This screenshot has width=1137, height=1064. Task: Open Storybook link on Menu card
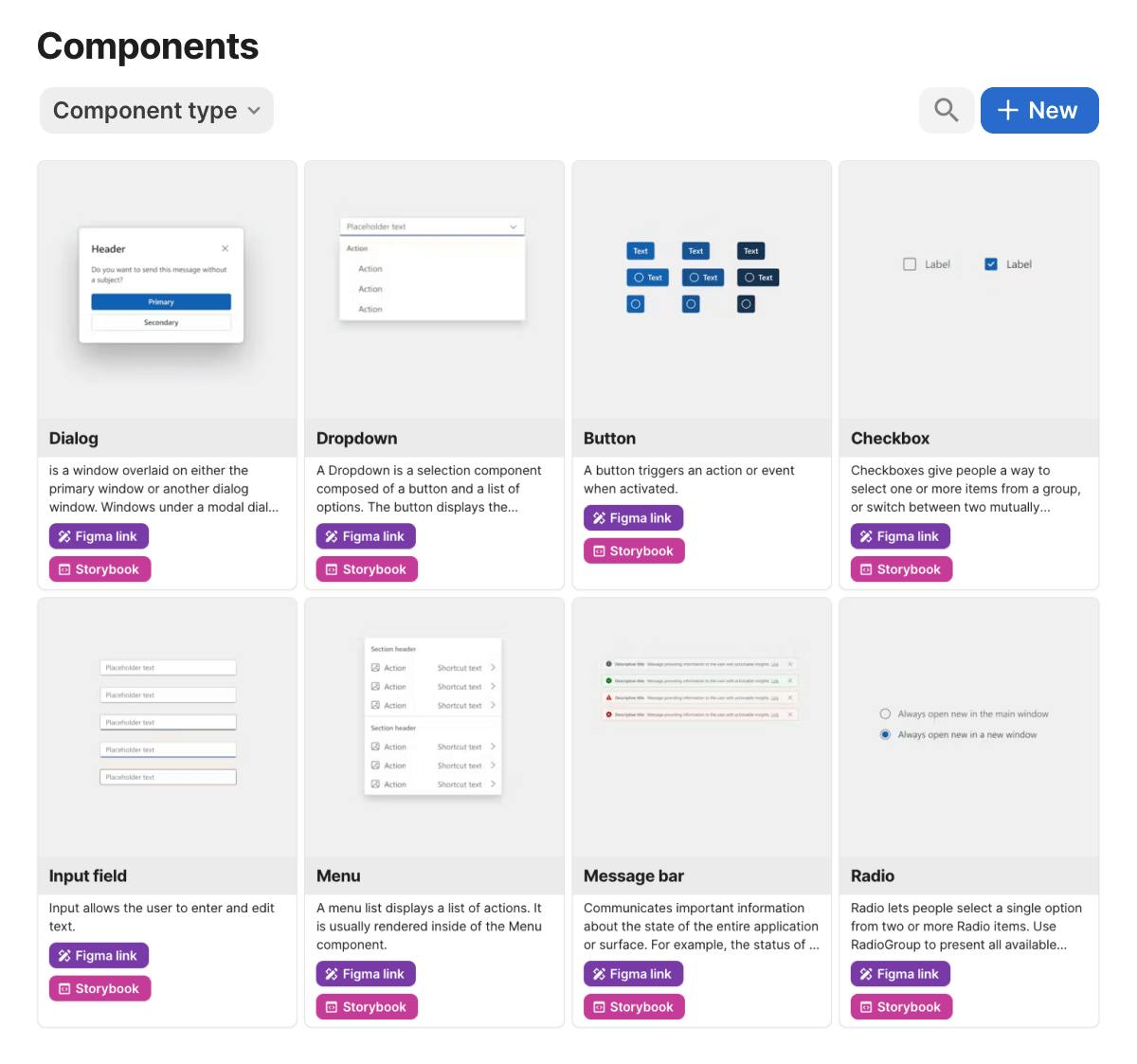coord(366,1007)
